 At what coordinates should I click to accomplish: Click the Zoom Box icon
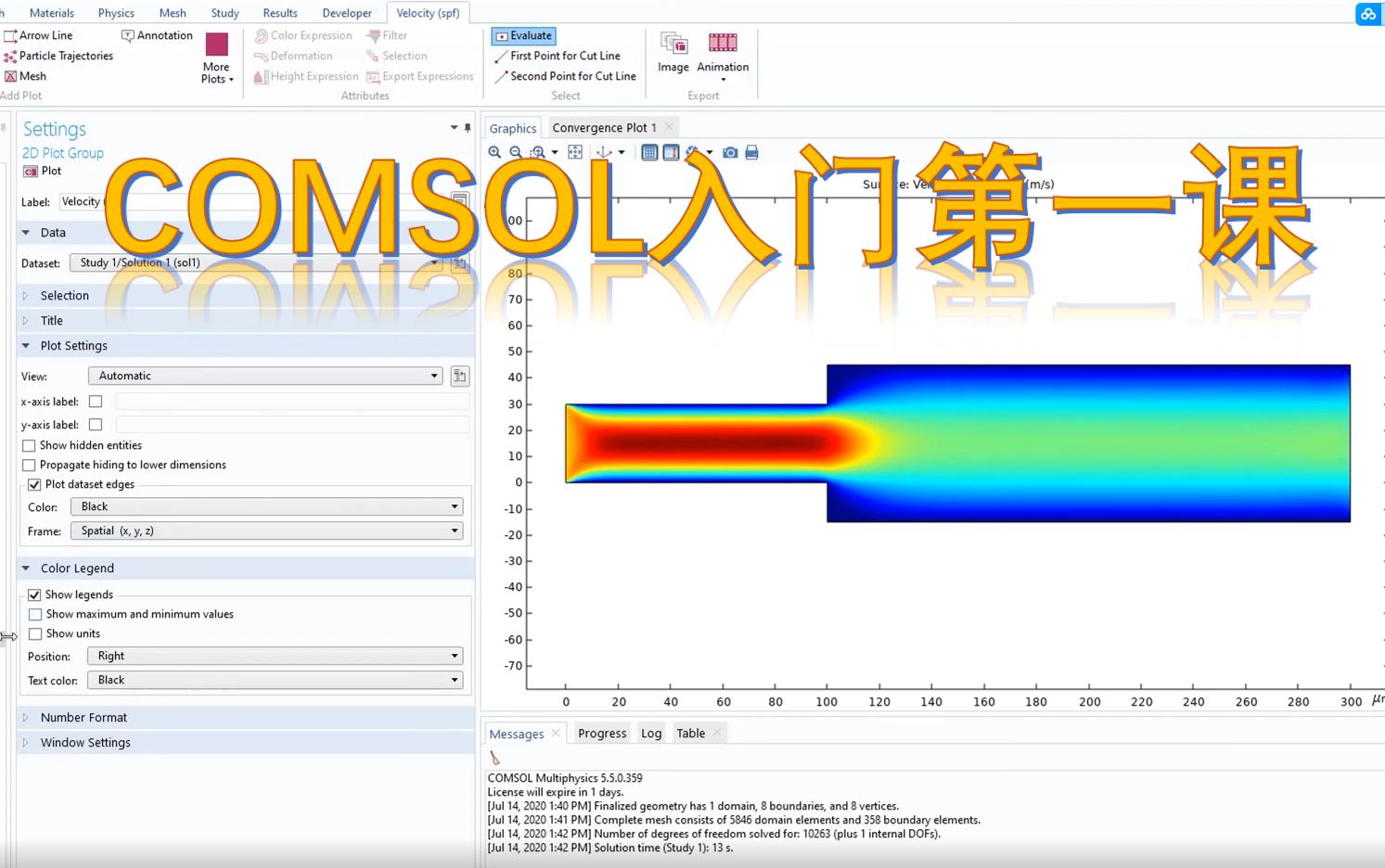[x=537, y=152]
